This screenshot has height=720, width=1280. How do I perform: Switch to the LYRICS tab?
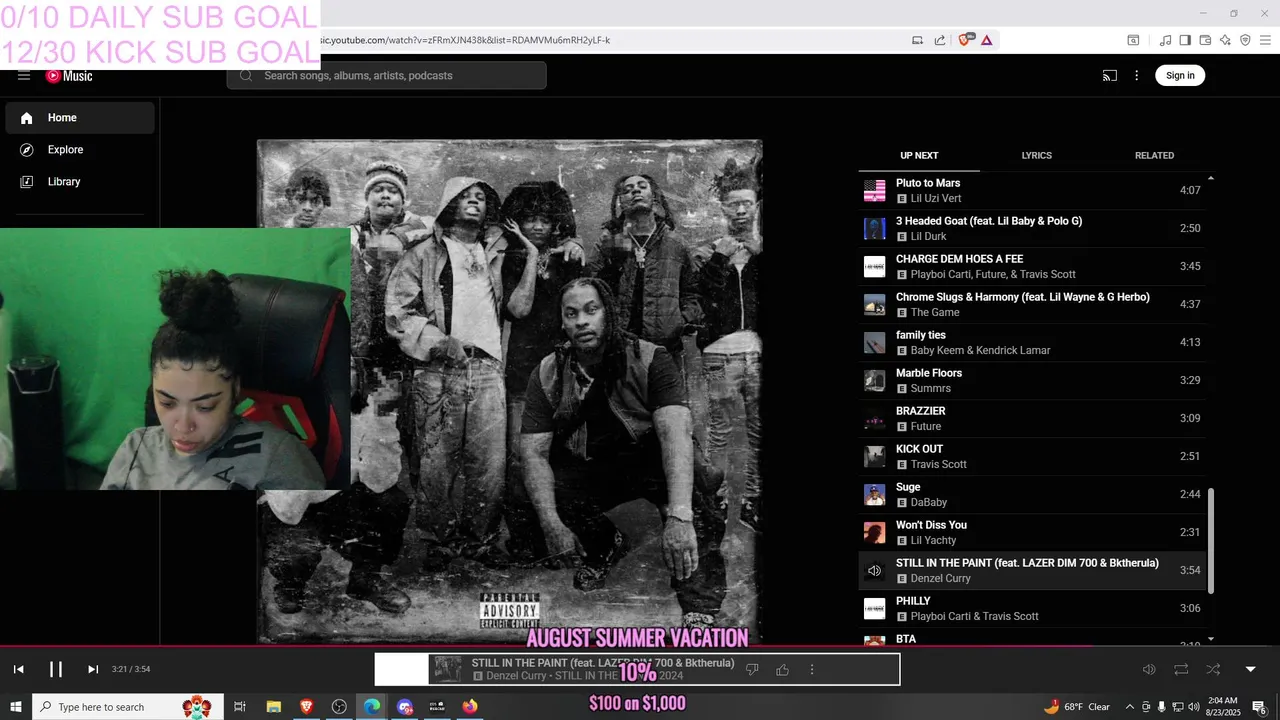1036,155
